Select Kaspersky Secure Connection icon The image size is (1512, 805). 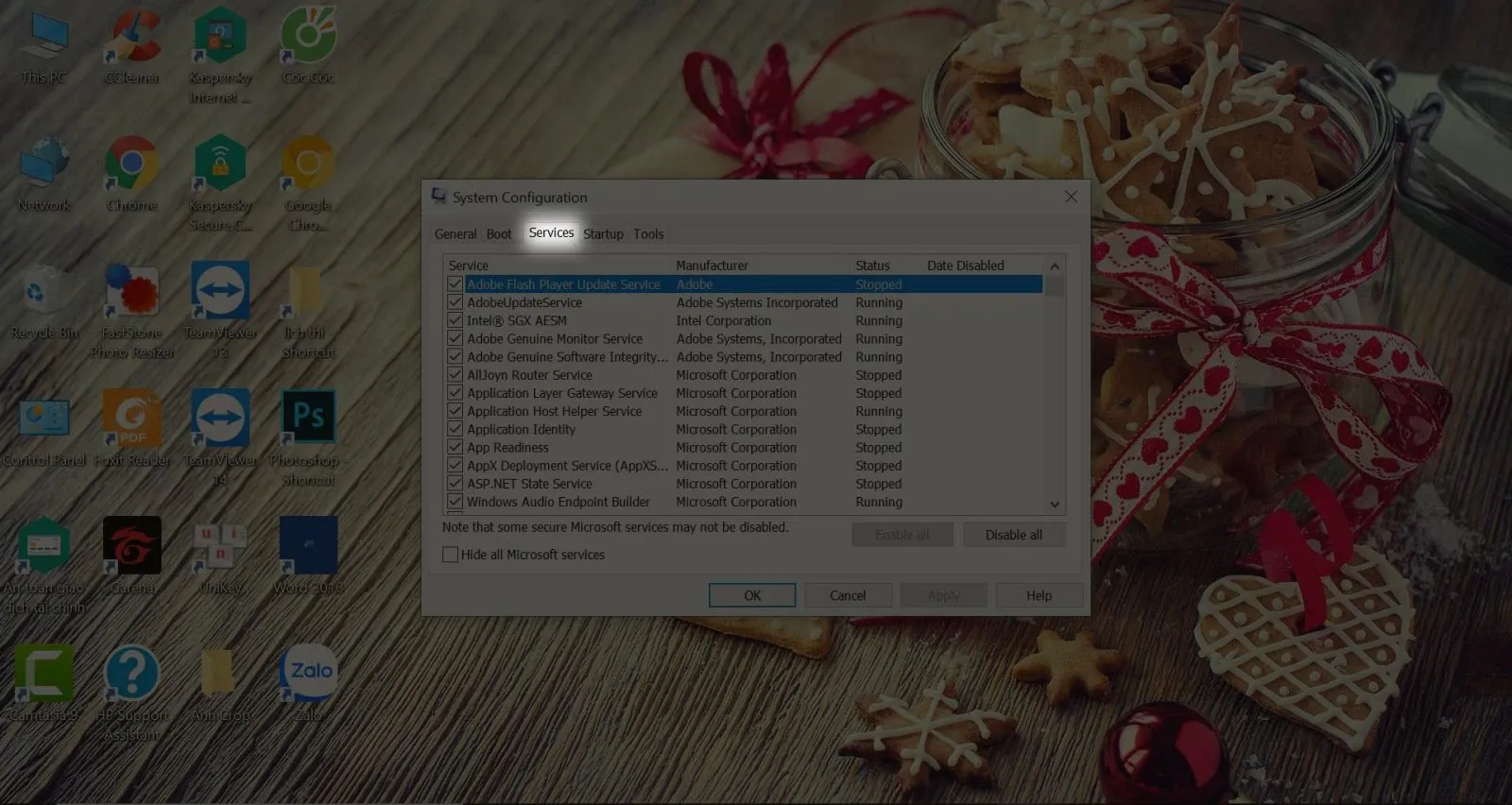(x=220, y=183)
